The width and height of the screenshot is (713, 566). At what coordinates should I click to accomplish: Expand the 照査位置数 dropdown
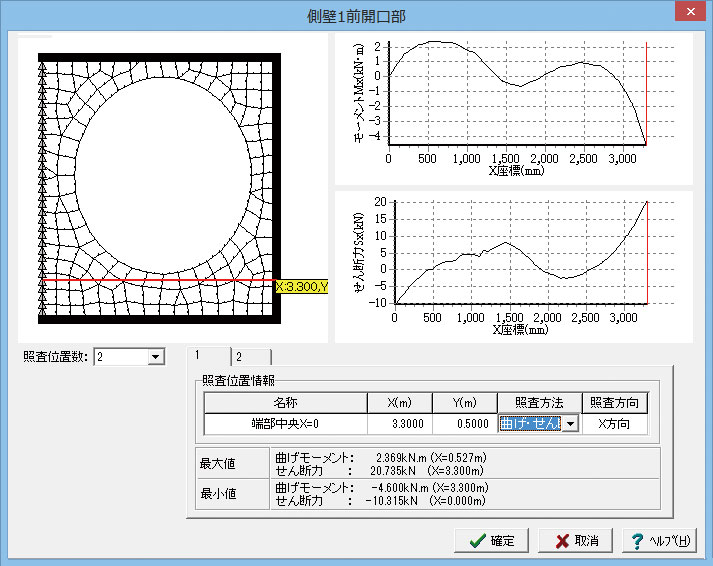pyautogui.click(x=154, y=357)
